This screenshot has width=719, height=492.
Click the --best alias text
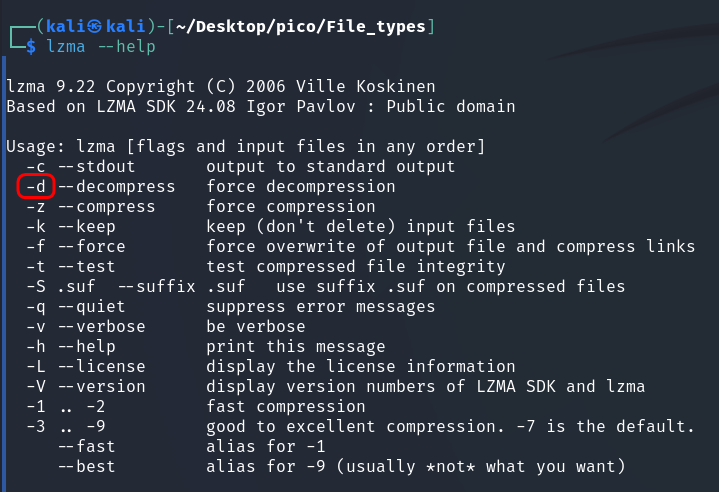point(85,466)
